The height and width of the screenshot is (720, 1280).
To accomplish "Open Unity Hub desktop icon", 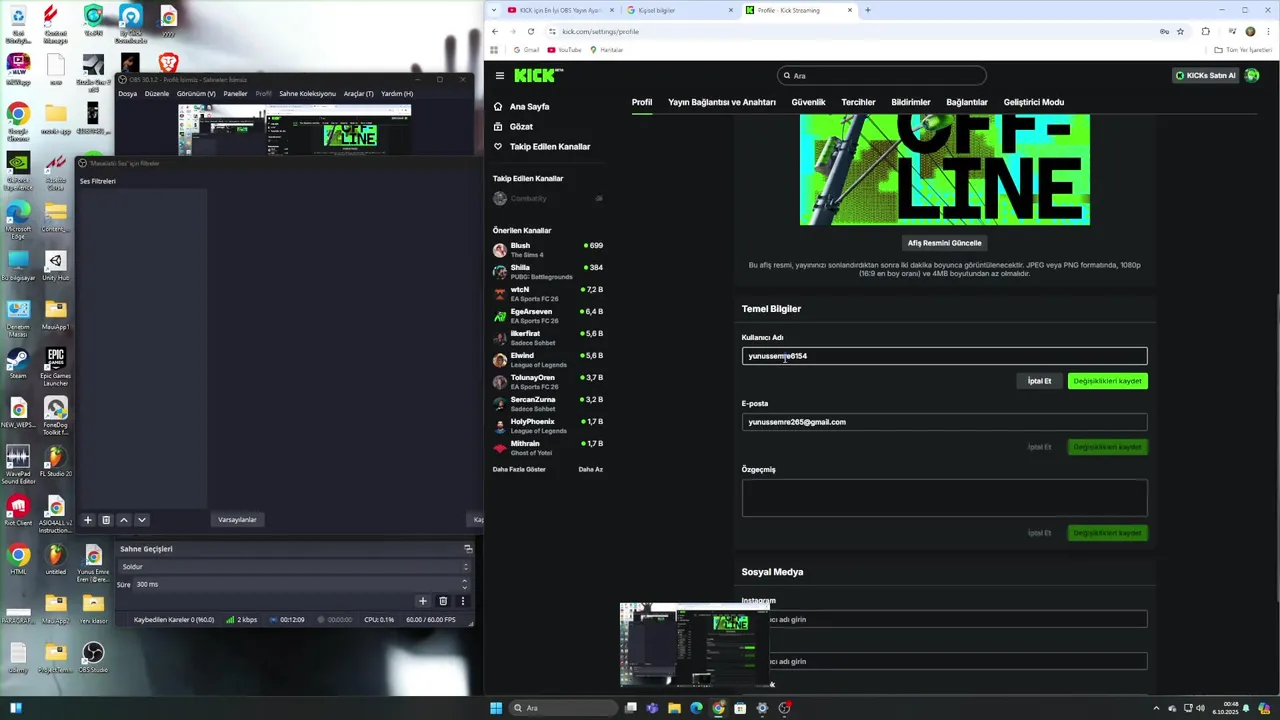I will 56,266.
